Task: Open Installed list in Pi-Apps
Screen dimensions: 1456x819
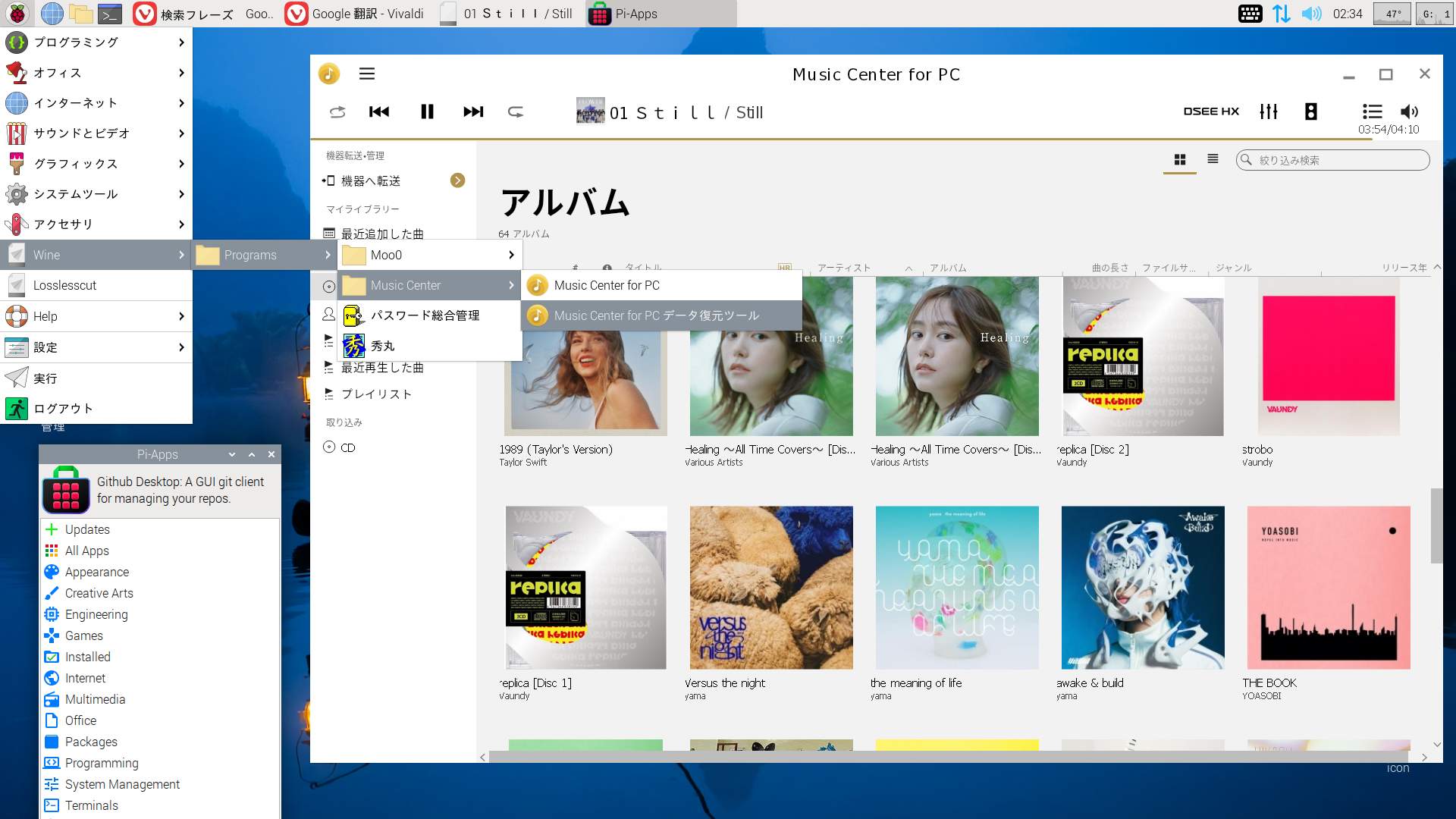Action: click(x=159, y=657)
